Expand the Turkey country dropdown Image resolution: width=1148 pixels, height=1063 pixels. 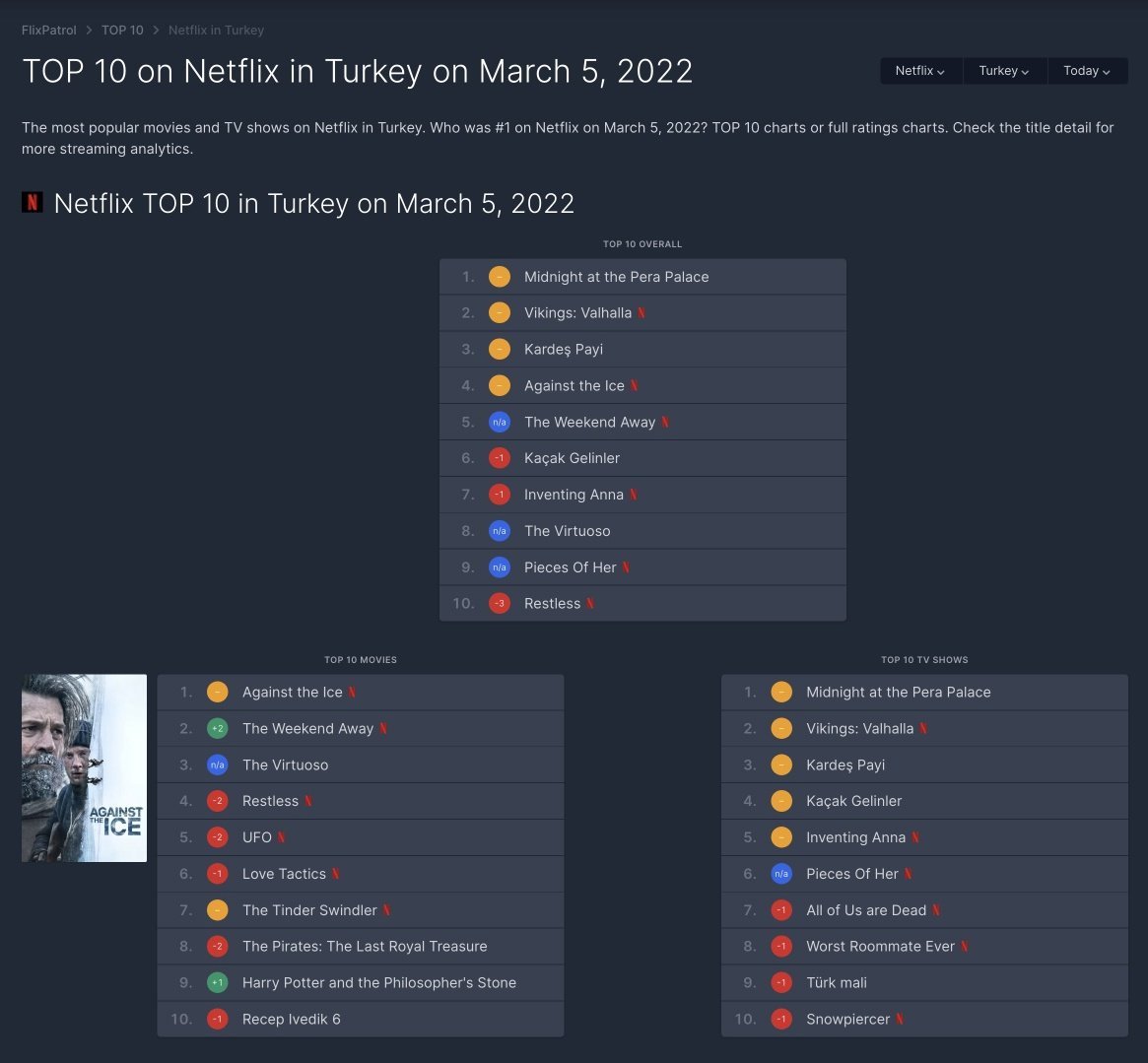click(x=1004, y=71)
